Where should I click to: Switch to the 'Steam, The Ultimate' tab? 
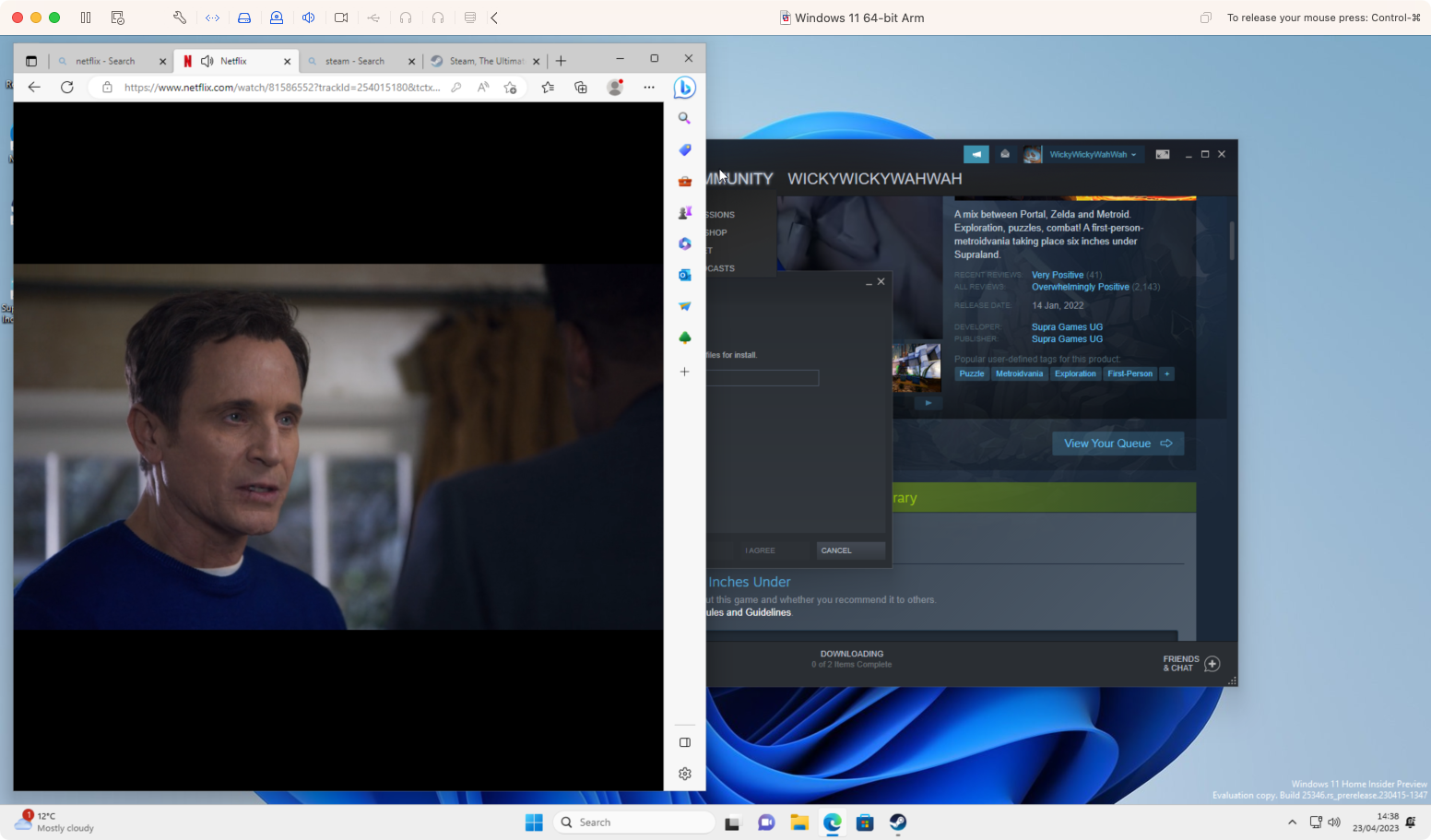click(x=486, y=61)
